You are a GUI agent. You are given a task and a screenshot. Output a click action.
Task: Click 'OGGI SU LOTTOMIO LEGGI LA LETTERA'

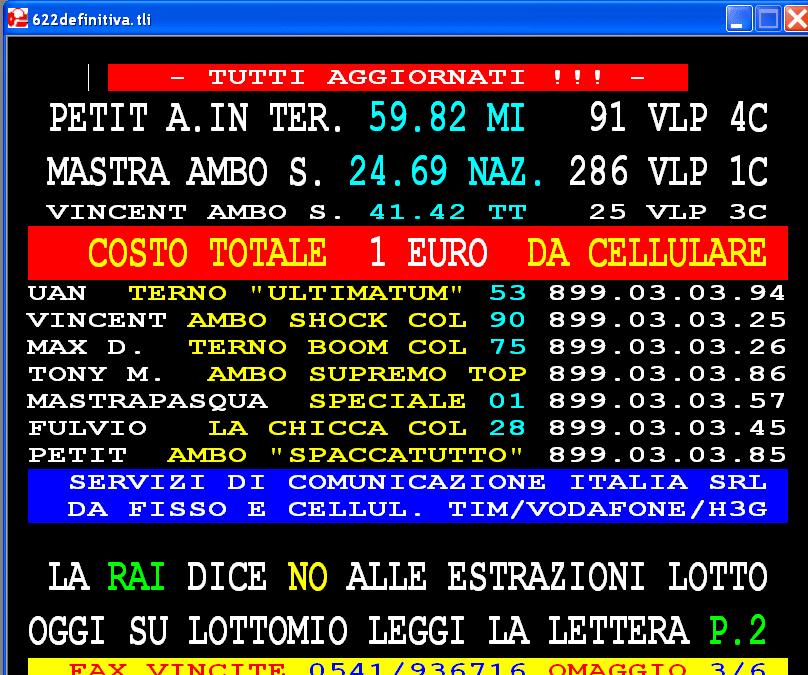tap(359, 631)
